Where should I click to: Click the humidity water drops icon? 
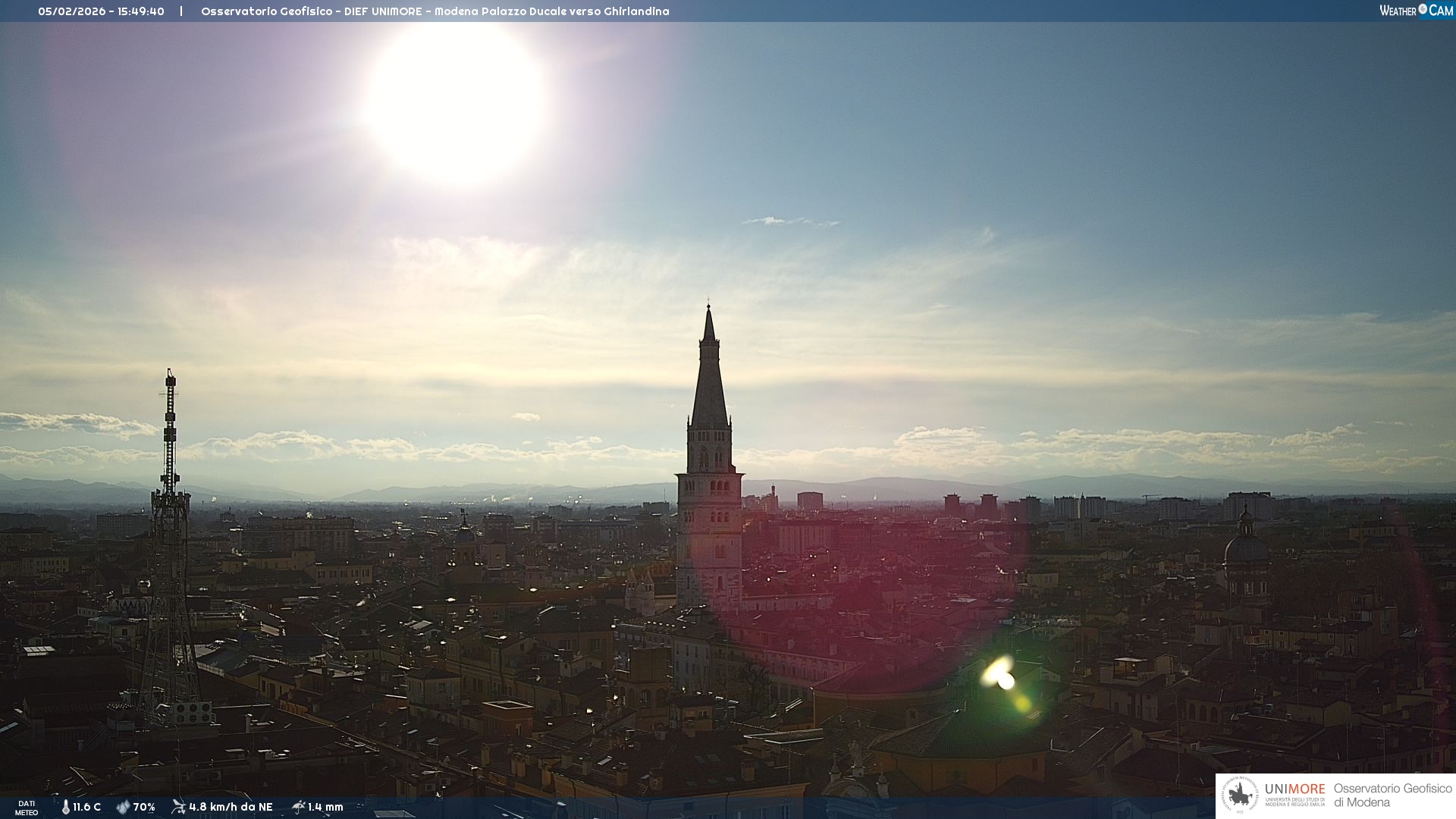coord(123,807)
